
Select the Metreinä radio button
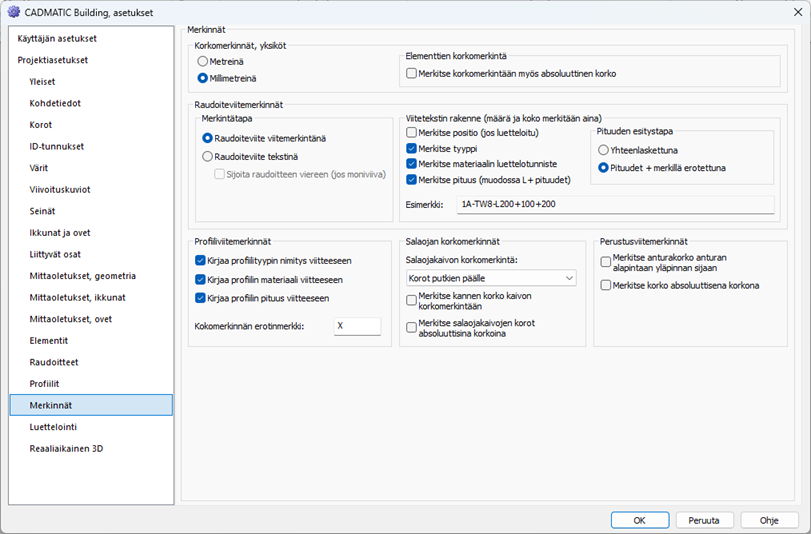(203, 61)
